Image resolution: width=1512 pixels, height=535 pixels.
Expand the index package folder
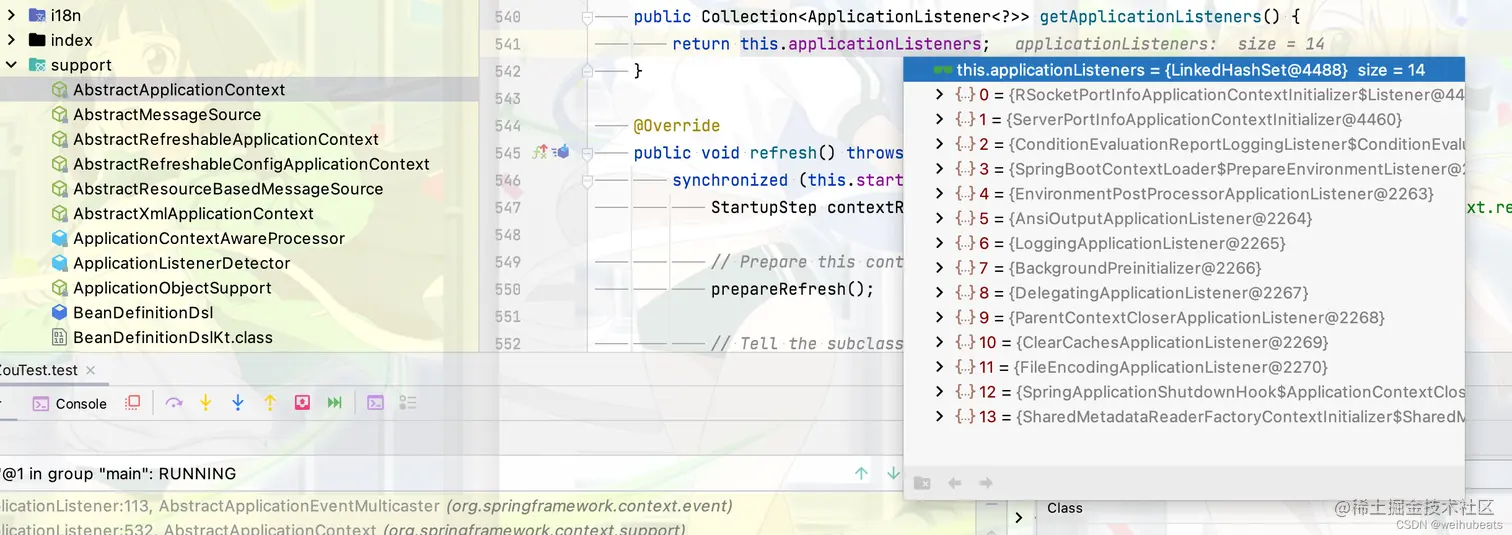point(11,40)
